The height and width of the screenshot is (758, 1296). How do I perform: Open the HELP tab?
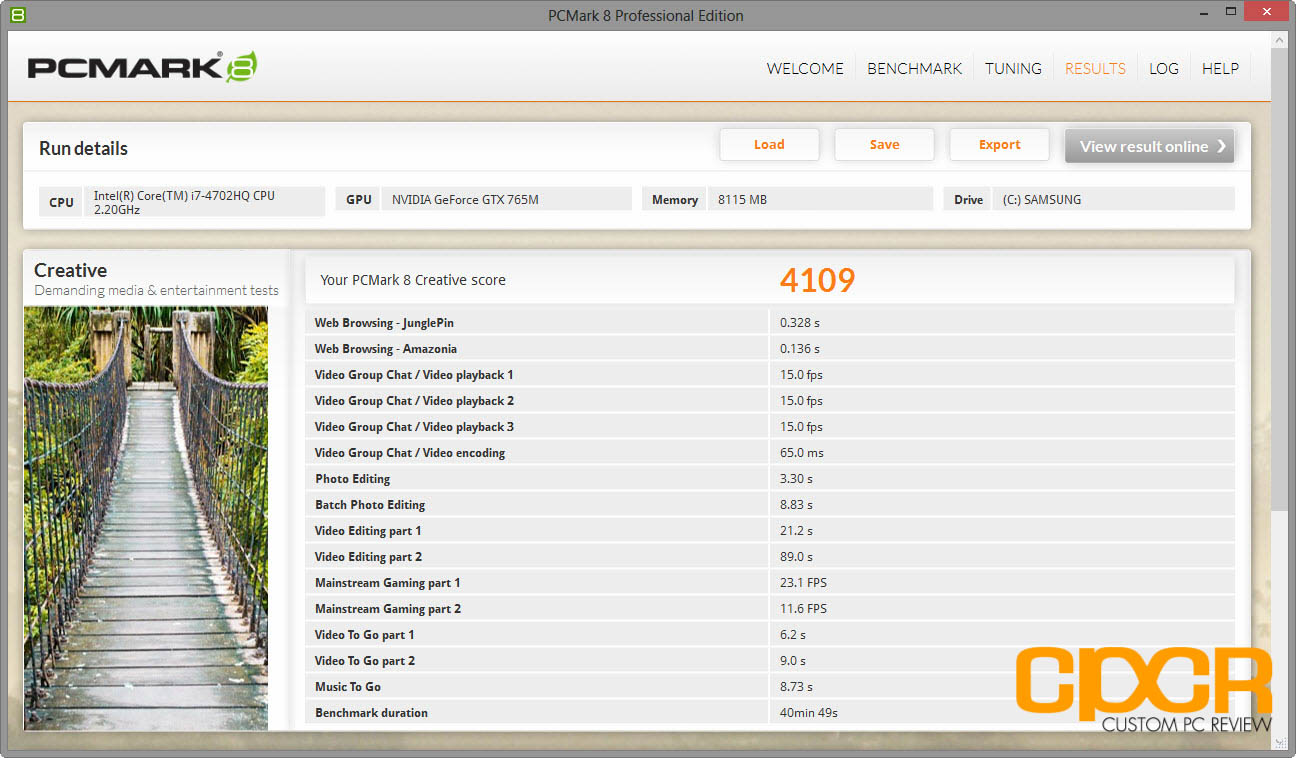click(x=1220, y=69)
